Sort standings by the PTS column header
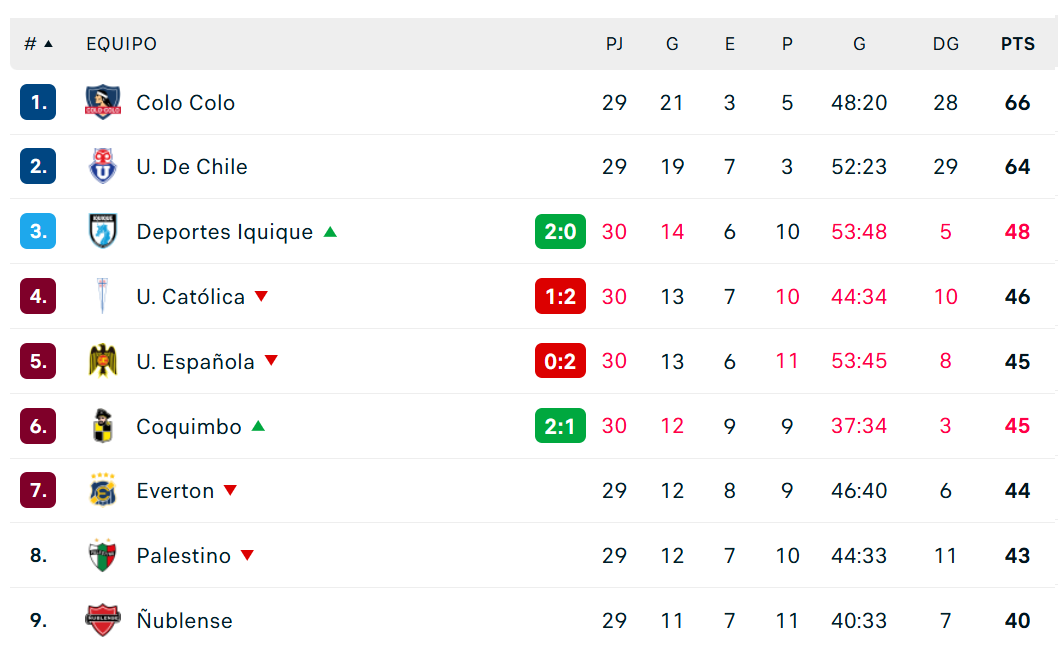The height and width of the screenshot is (649, 1058). 1018,44
